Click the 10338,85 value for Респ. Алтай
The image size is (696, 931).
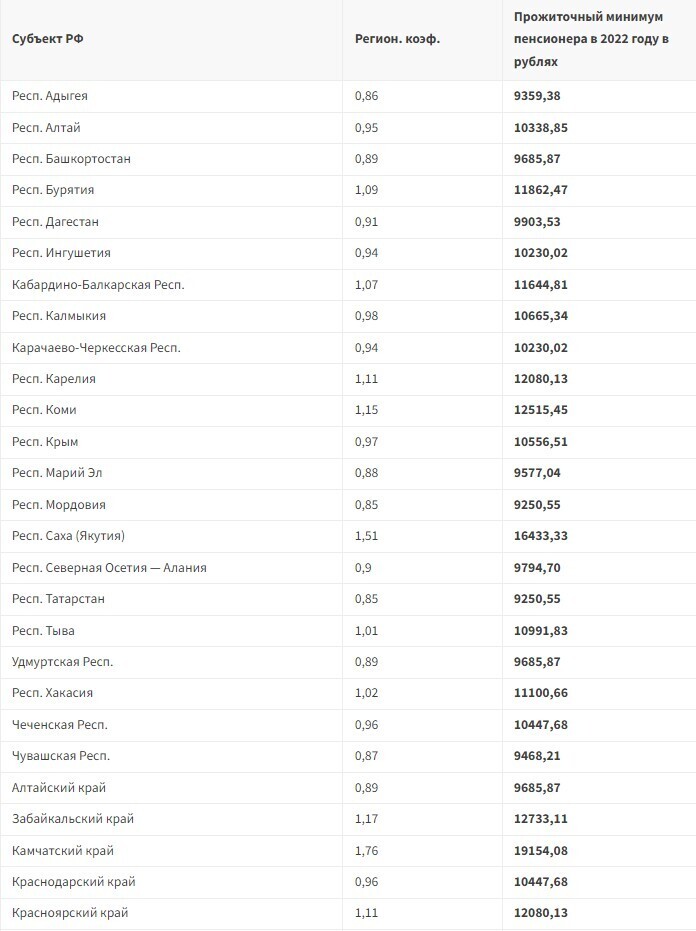point(544,128)
